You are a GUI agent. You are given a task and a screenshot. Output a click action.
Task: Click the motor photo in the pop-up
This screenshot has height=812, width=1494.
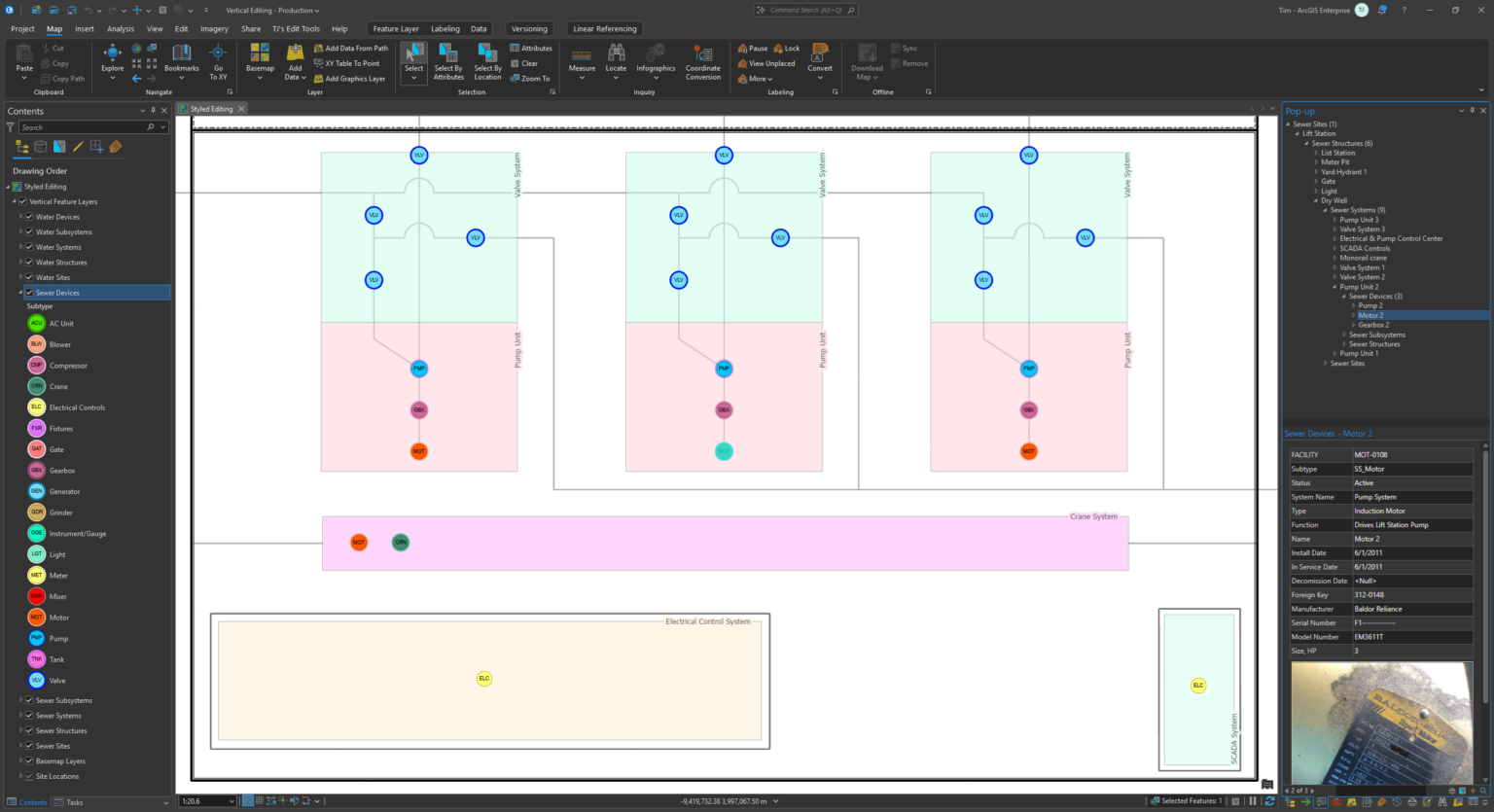(1381, 723)
